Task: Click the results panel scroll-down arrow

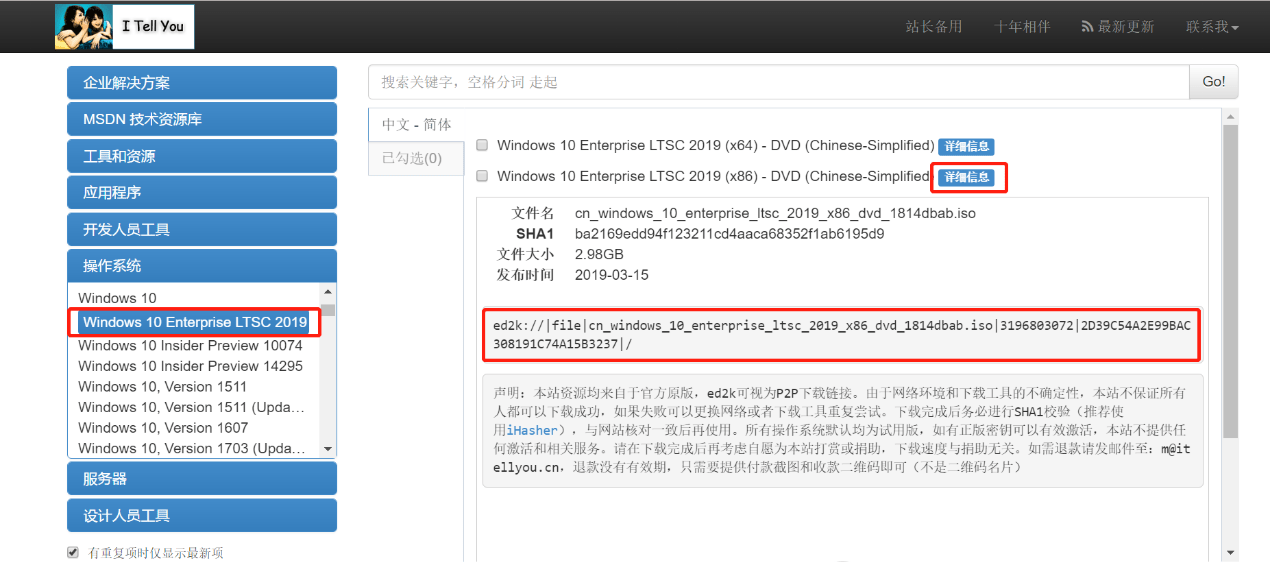Action: tap(1231, 552)
